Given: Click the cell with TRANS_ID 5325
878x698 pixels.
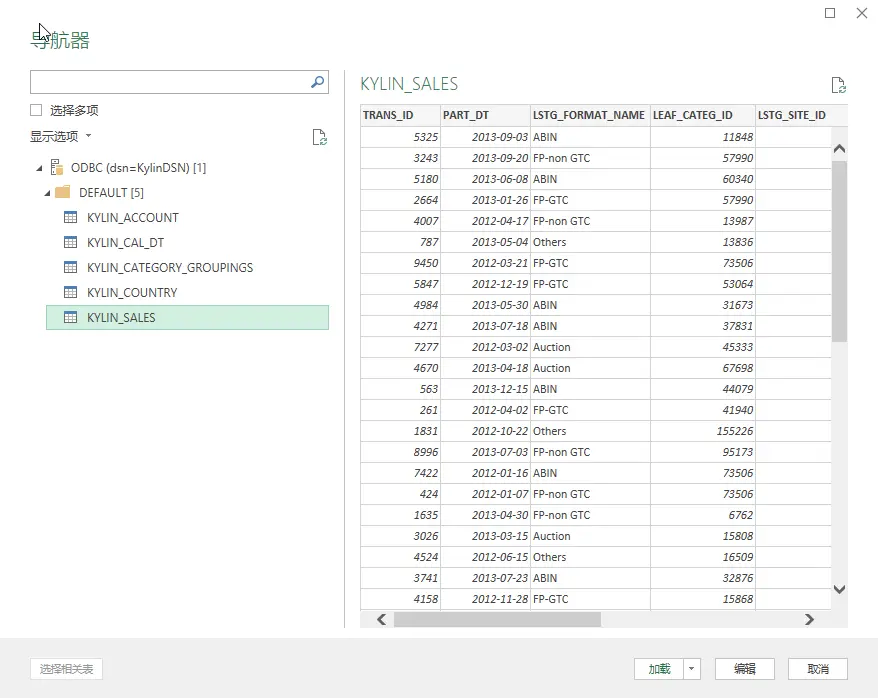Looking at the screenshot, I should [x=400, y=137].
